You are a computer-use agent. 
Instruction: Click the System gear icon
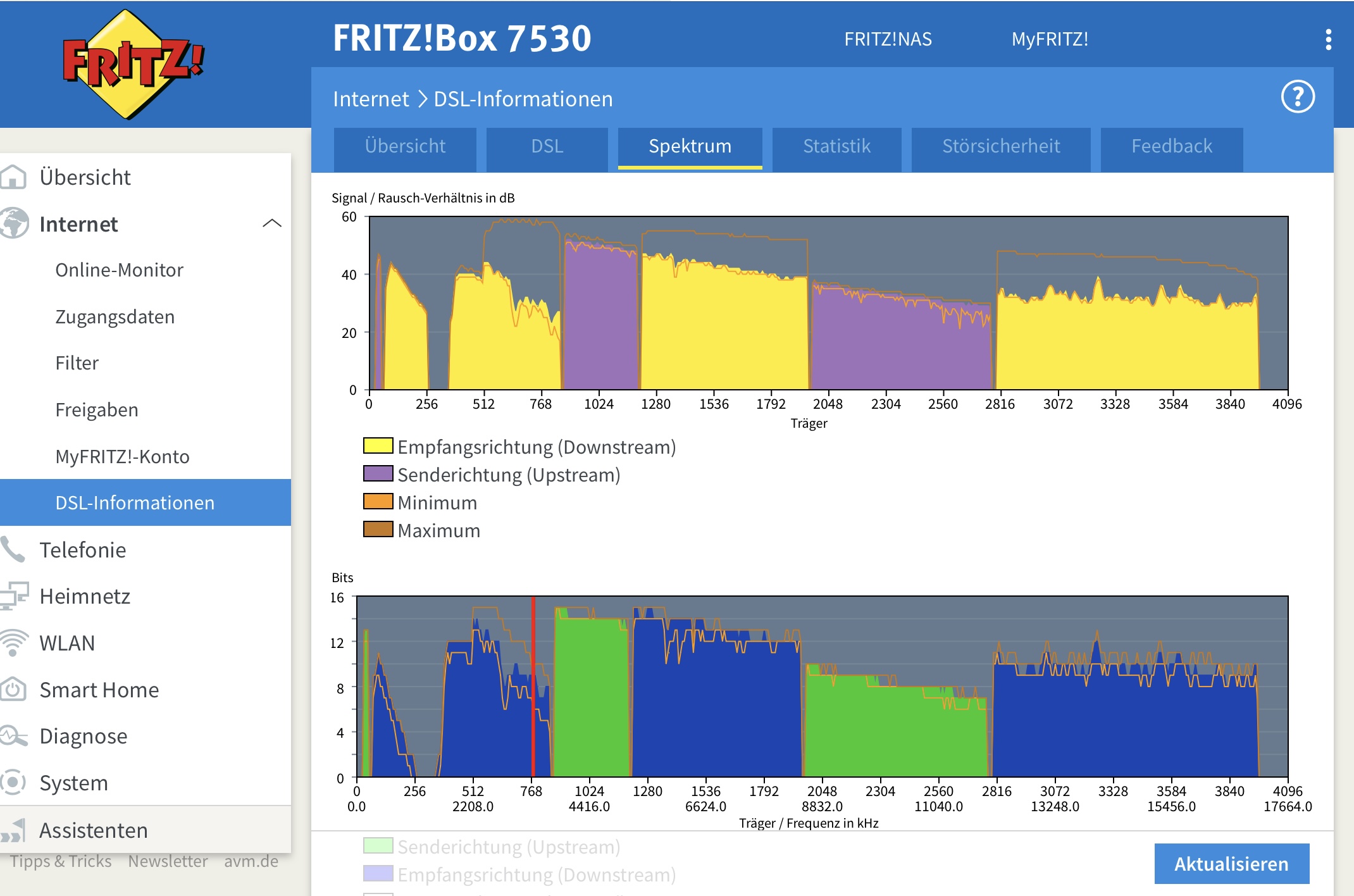13,782
